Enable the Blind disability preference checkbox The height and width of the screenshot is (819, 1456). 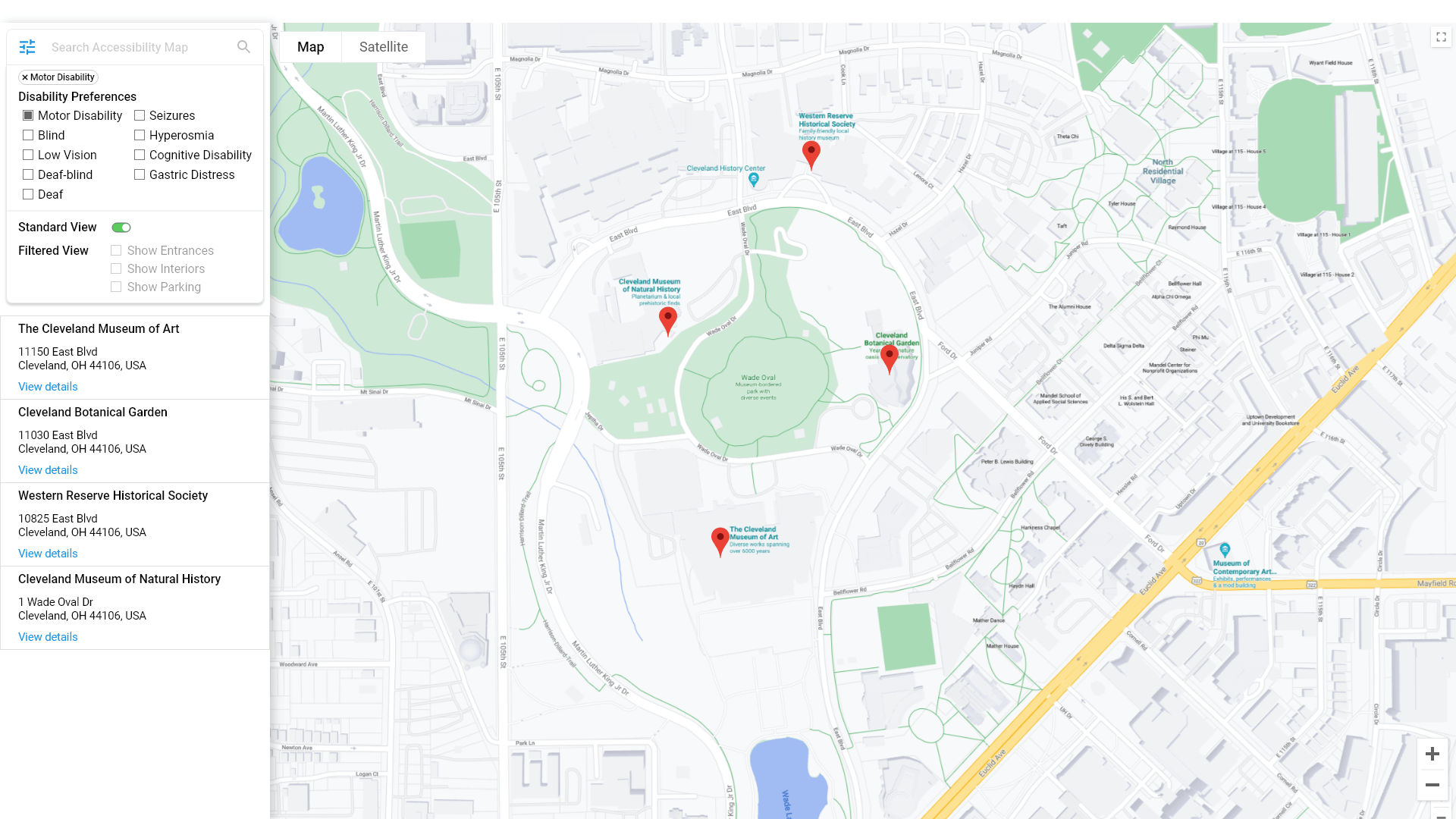point(27,135)
